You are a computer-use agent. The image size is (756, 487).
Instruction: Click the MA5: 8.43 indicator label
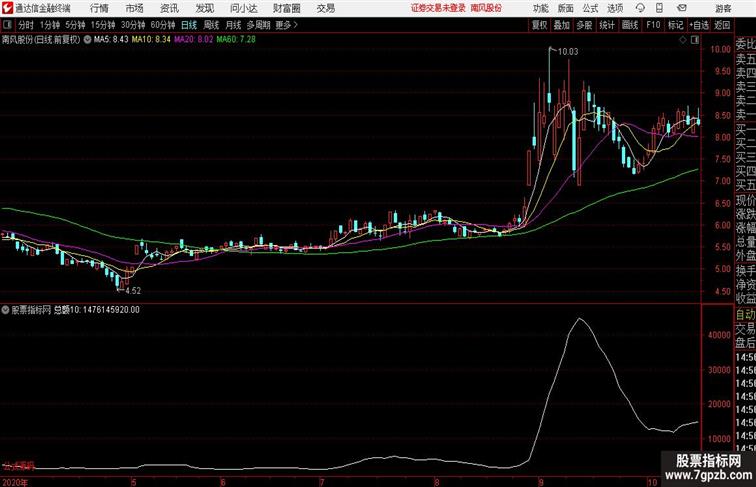click(x=111, y=40)
